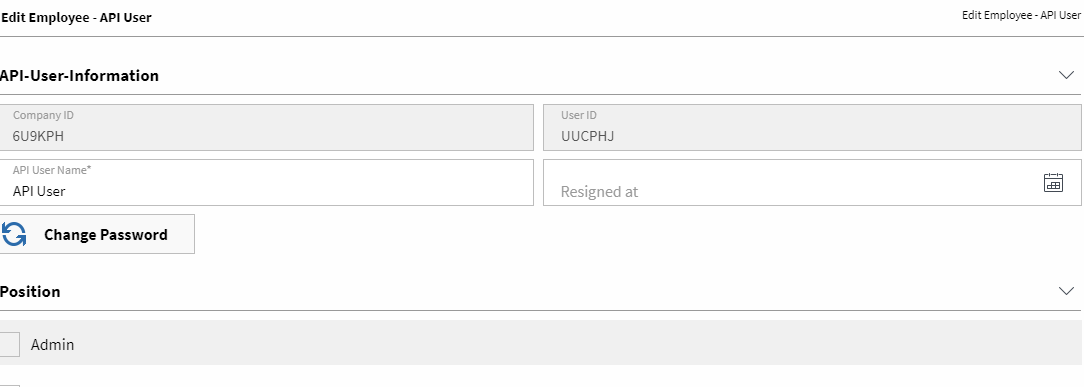Click the Change Password button text
Image resolution: width=1084 pixels, height=387 pixels.
click(x=106, y=235)
